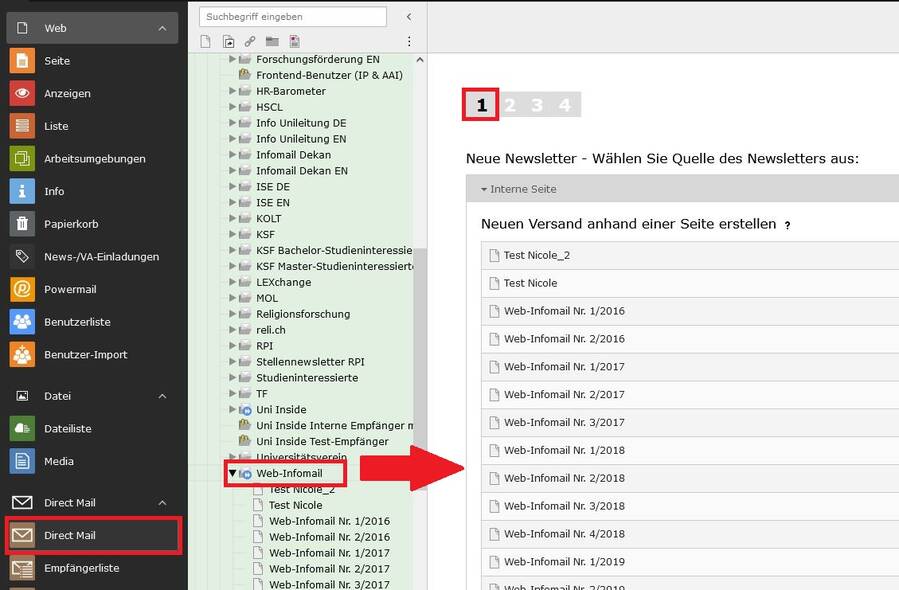This screenshot has height=590, width=899.
Task: Select Infomail Dekan EN in page tree
Action: click(x=302, y=171)
